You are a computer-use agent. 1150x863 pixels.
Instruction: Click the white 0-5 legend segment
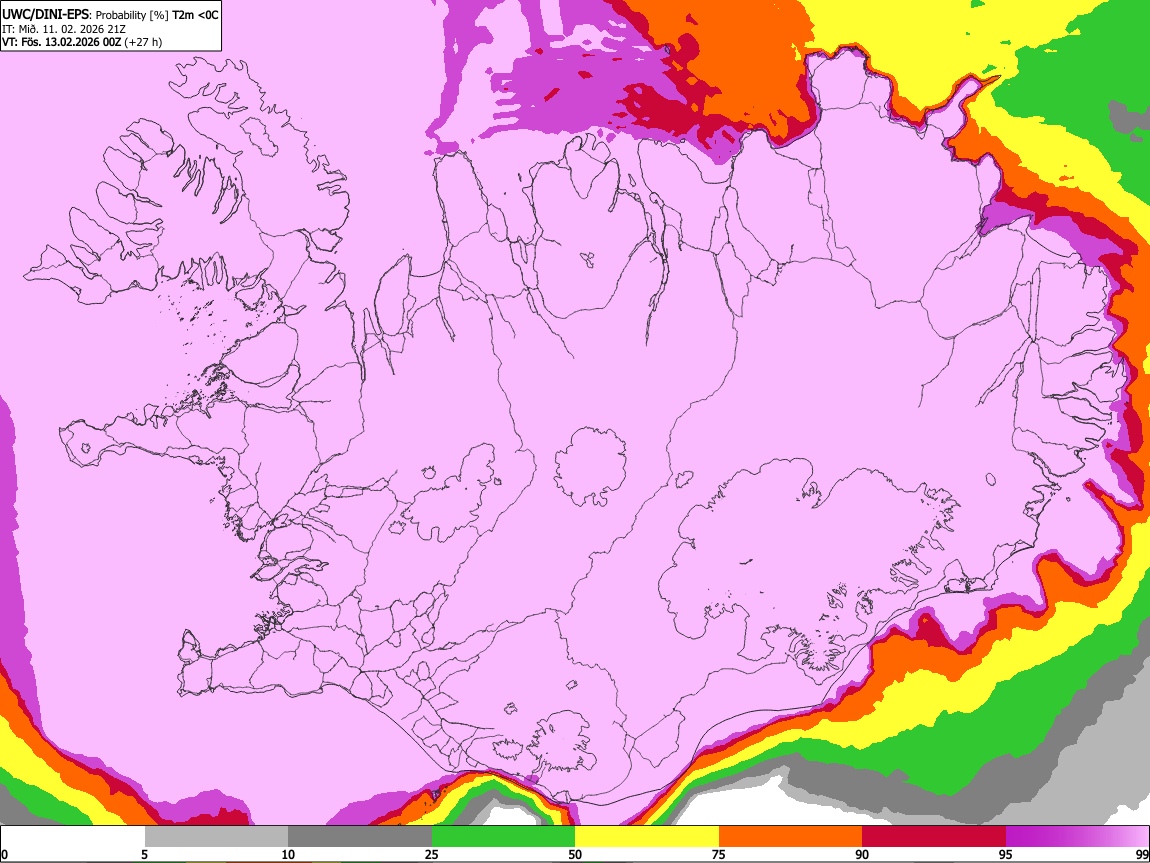pyautogui.click(x=73, y=837)
